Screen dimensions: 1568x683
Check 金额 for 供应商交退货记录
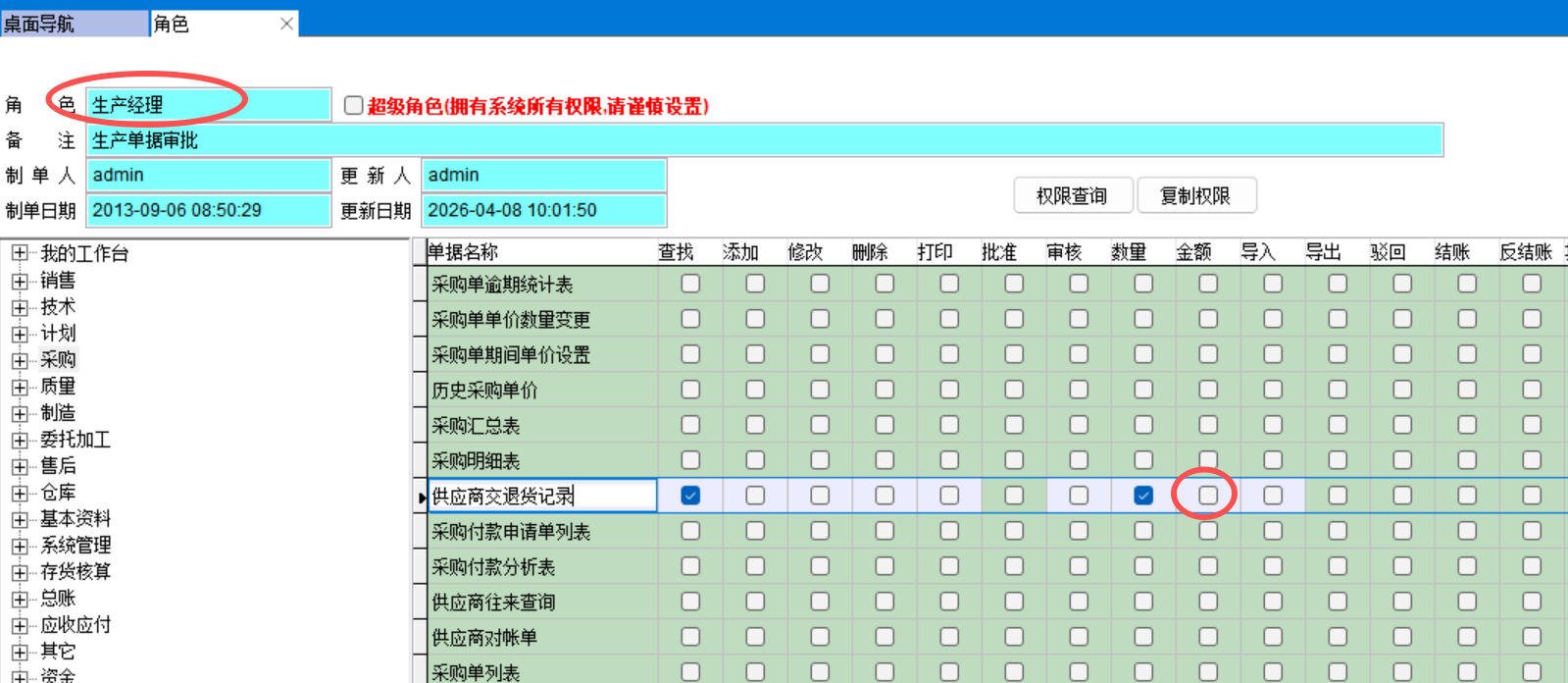tap(1208, 496)
